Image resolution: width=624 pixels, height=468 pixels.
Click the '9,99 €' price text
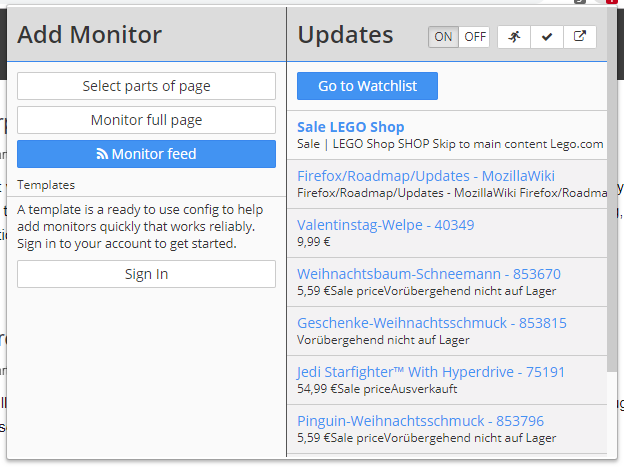pyautogui.click(x=314, y=242)
